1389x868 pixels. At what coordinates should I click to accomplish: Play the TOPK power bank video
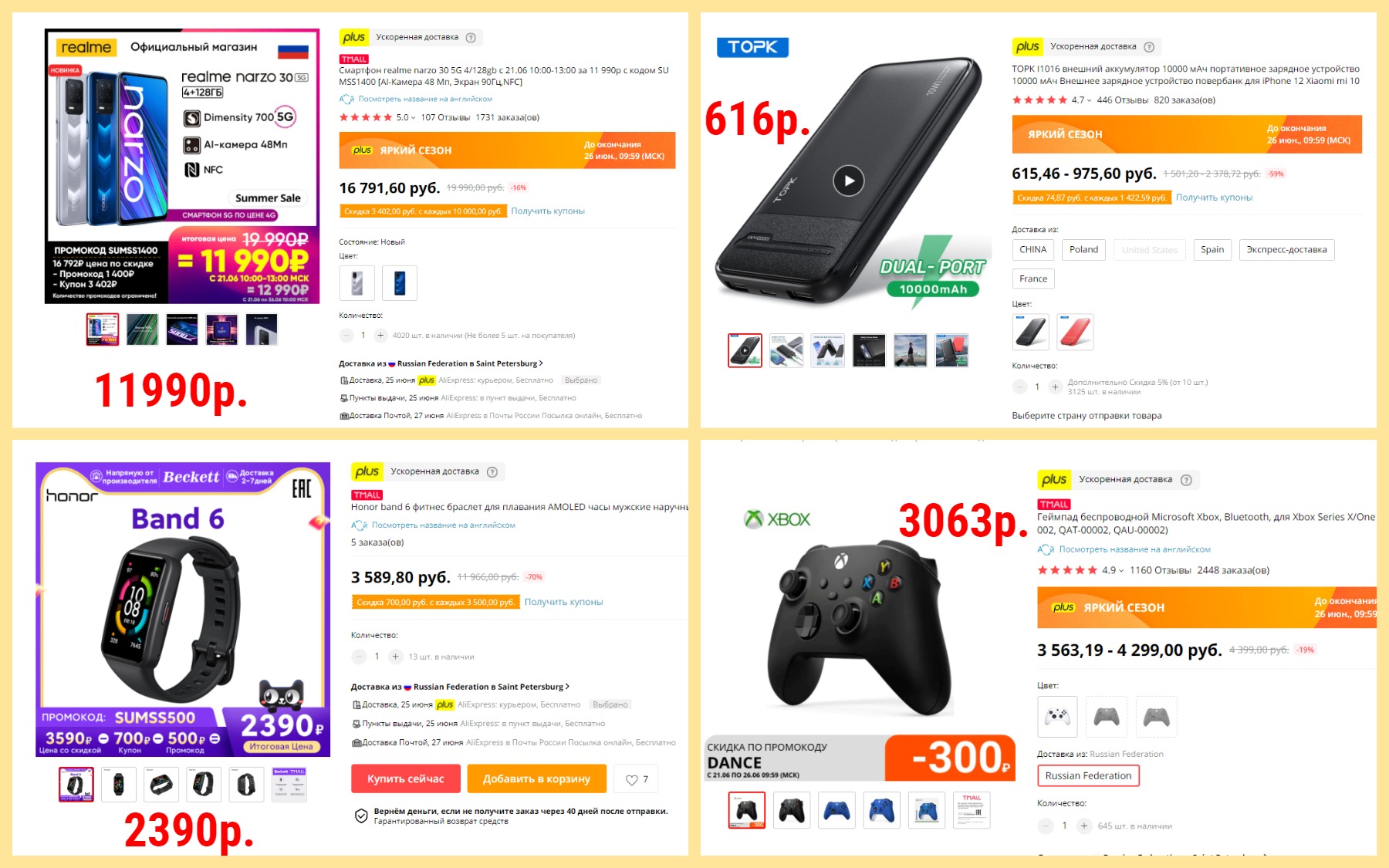[x=848, y=181]
